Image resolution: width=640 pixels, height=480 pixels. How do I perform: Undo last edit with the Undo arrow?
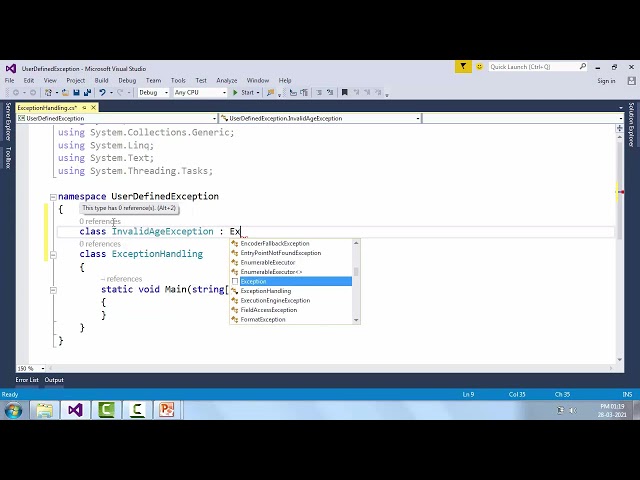(x=102, y=93)
